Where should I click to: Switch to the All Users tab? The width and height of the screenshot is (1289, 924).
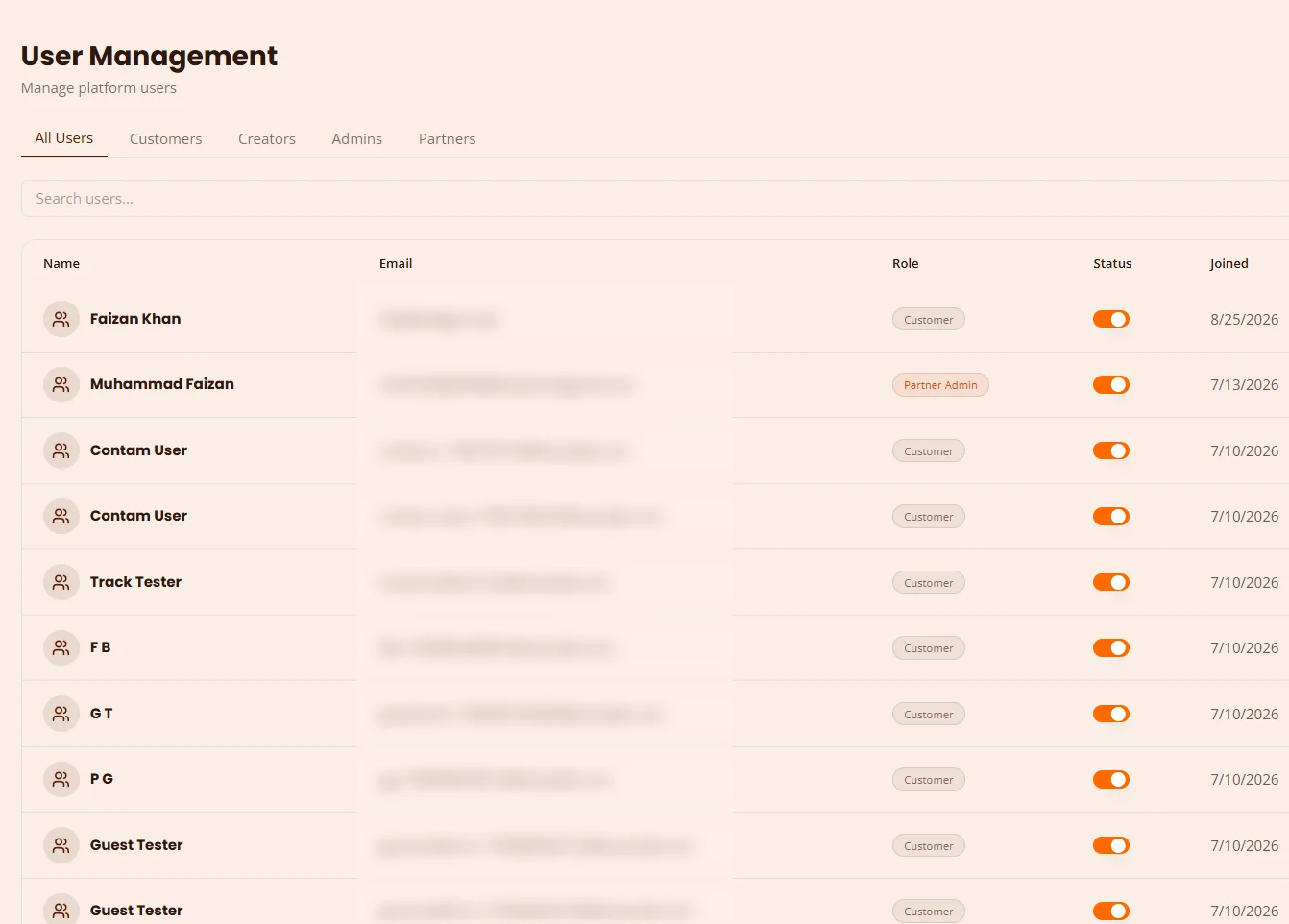click(64, 138)
